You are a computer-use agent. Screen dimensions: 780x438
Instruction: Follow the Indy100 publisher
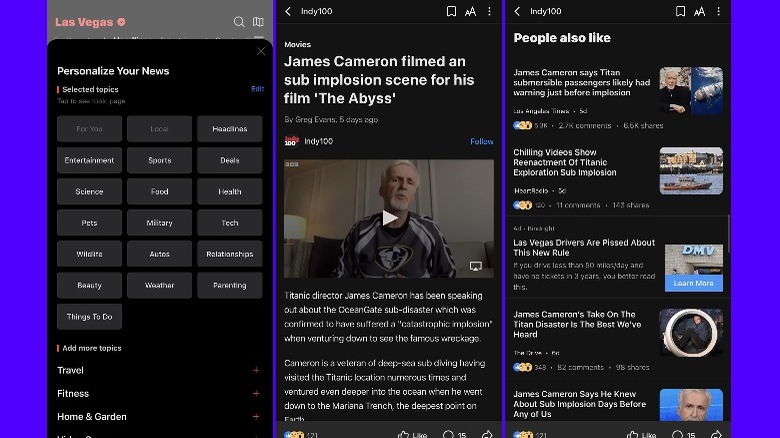click(482, 141)
